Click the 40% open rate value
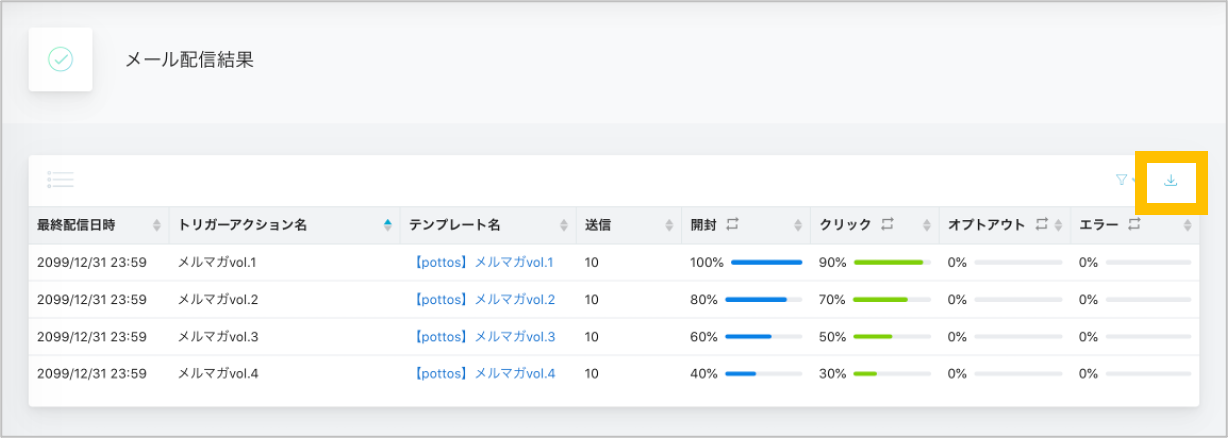Image resolution: width=1228 pixels, height=438 pixels. click(x=704, y=373)
